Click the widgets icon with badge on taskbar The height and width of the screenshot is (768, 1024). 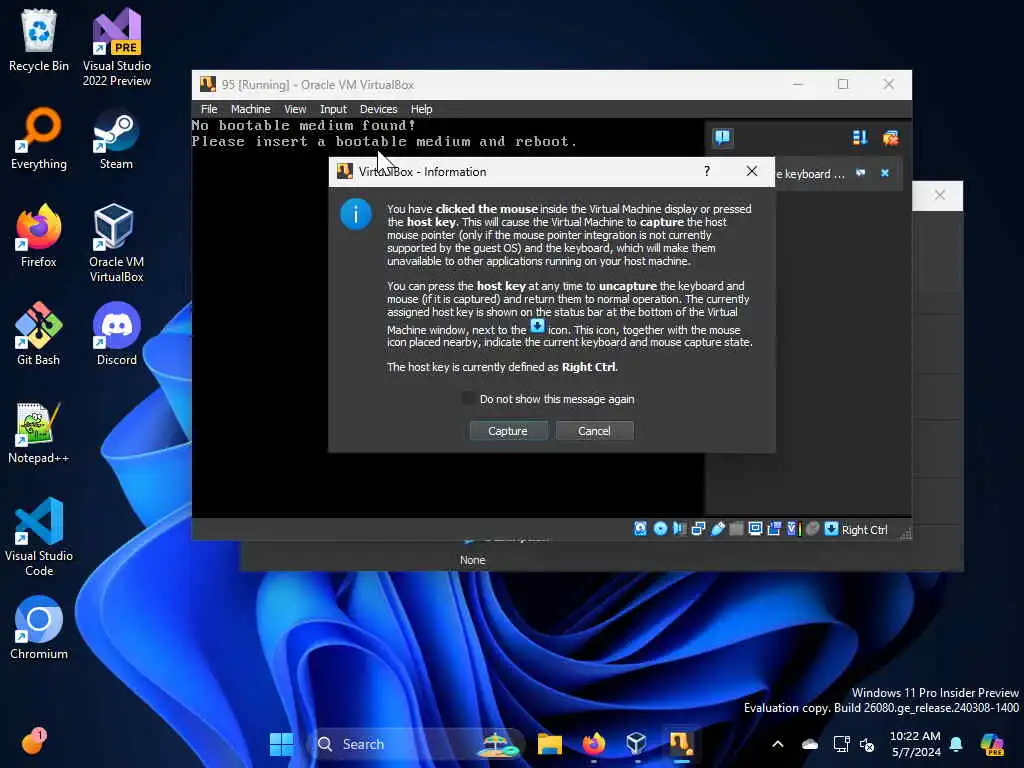(33, 741)
